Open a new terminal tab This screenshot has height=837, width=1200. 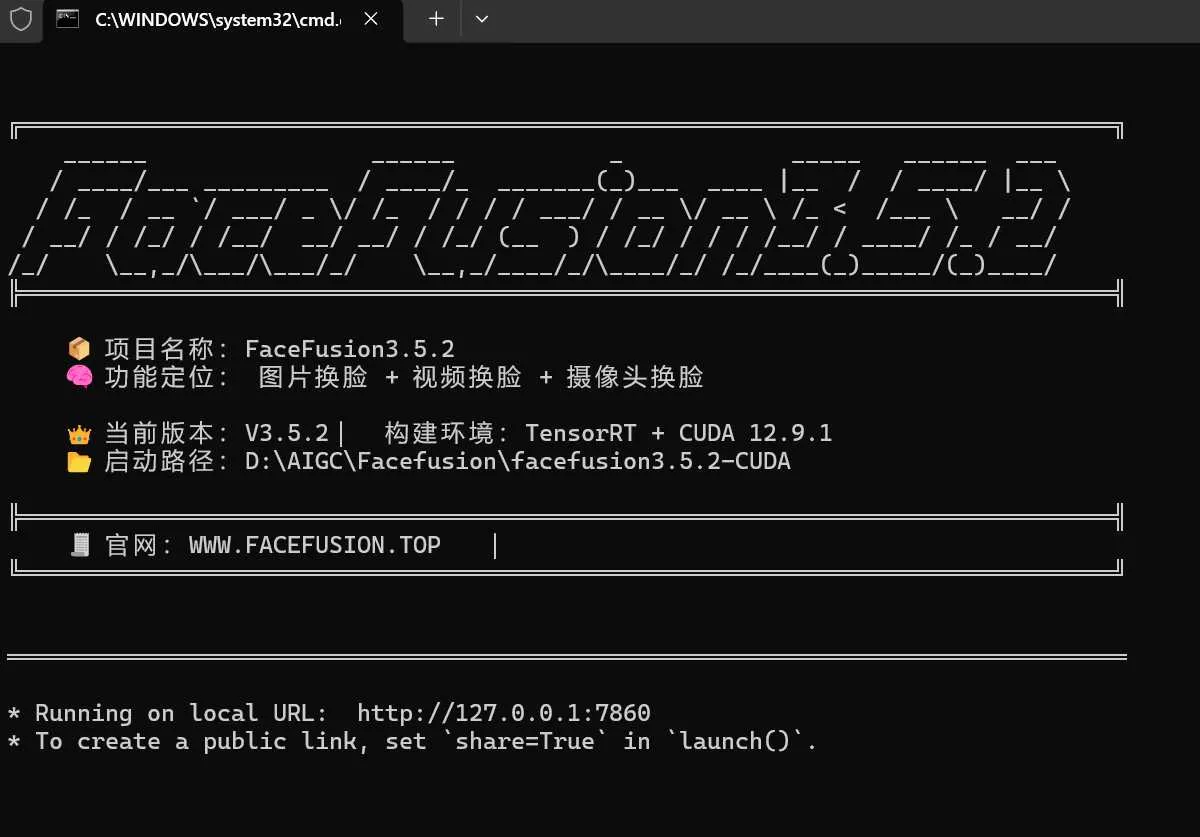click(436, 19)
